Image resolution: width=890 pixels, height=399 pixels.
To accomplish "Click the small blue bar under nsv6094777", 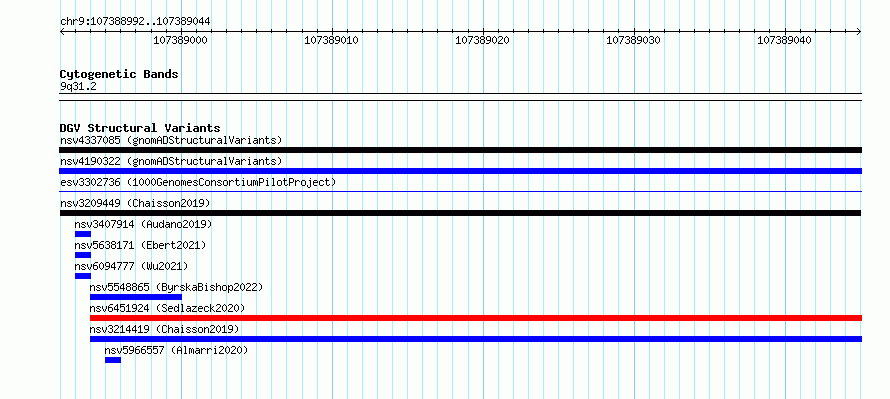I will point(83,276).
